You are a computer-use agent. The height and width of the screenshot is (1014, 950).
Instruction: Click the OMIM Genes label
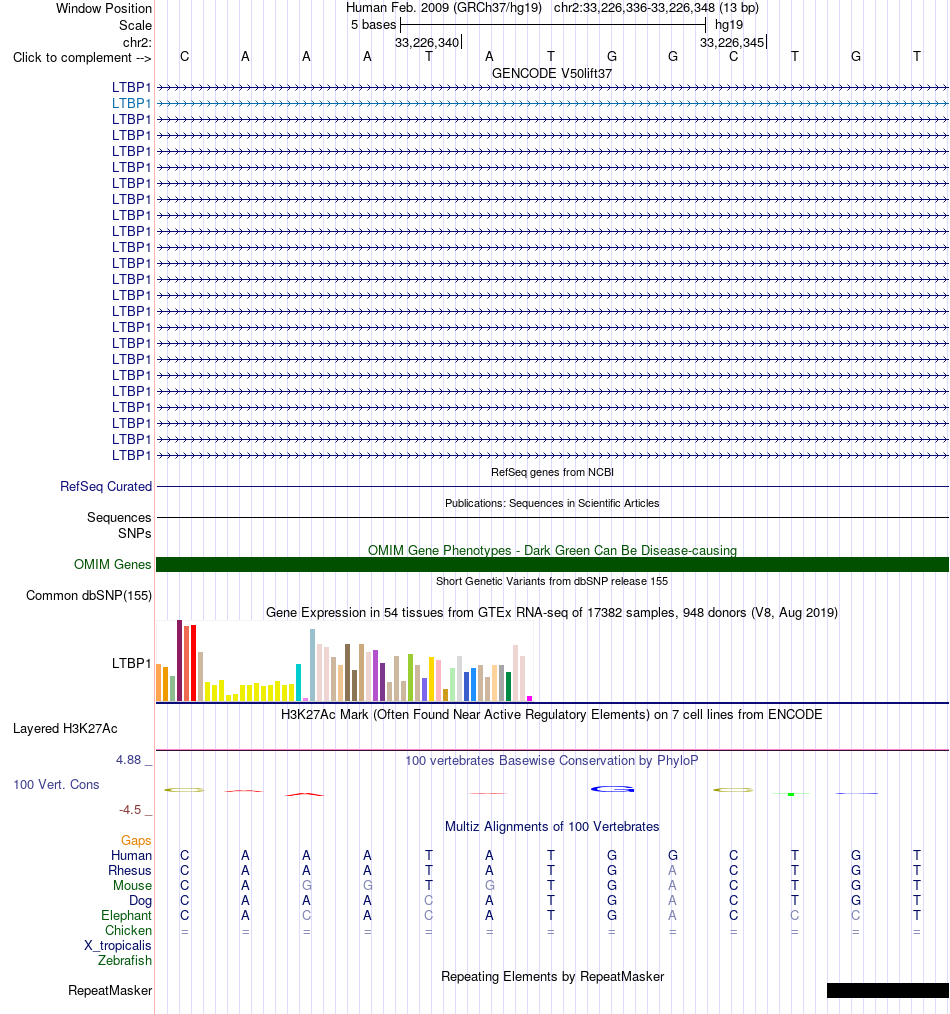113,565
